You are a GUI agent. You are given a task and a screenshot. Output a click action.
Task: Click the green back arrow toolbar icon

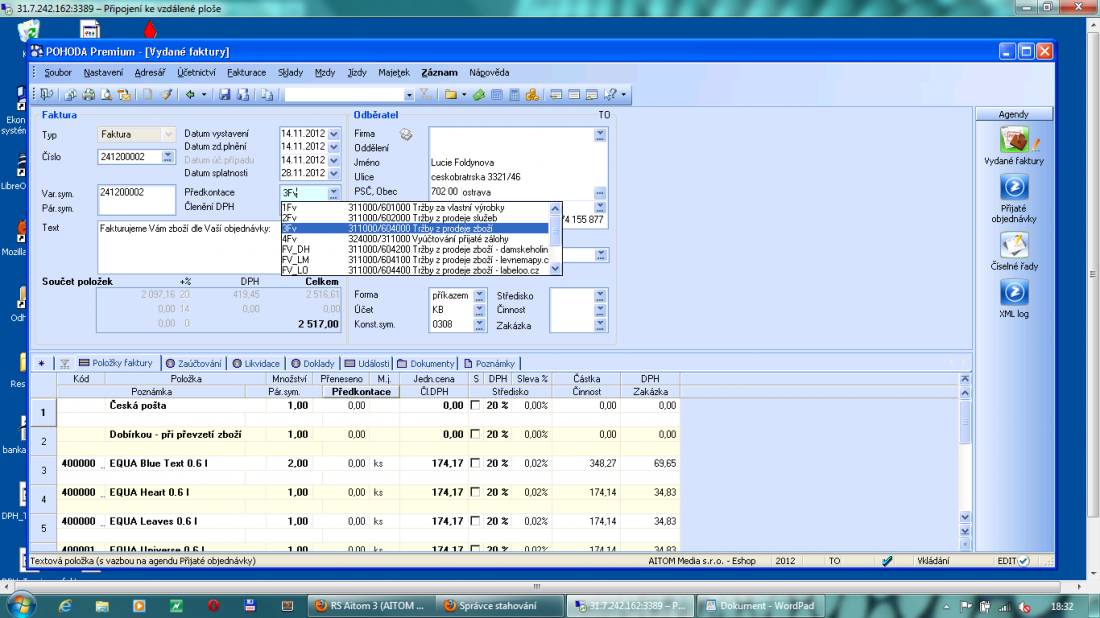click(189, 95)
